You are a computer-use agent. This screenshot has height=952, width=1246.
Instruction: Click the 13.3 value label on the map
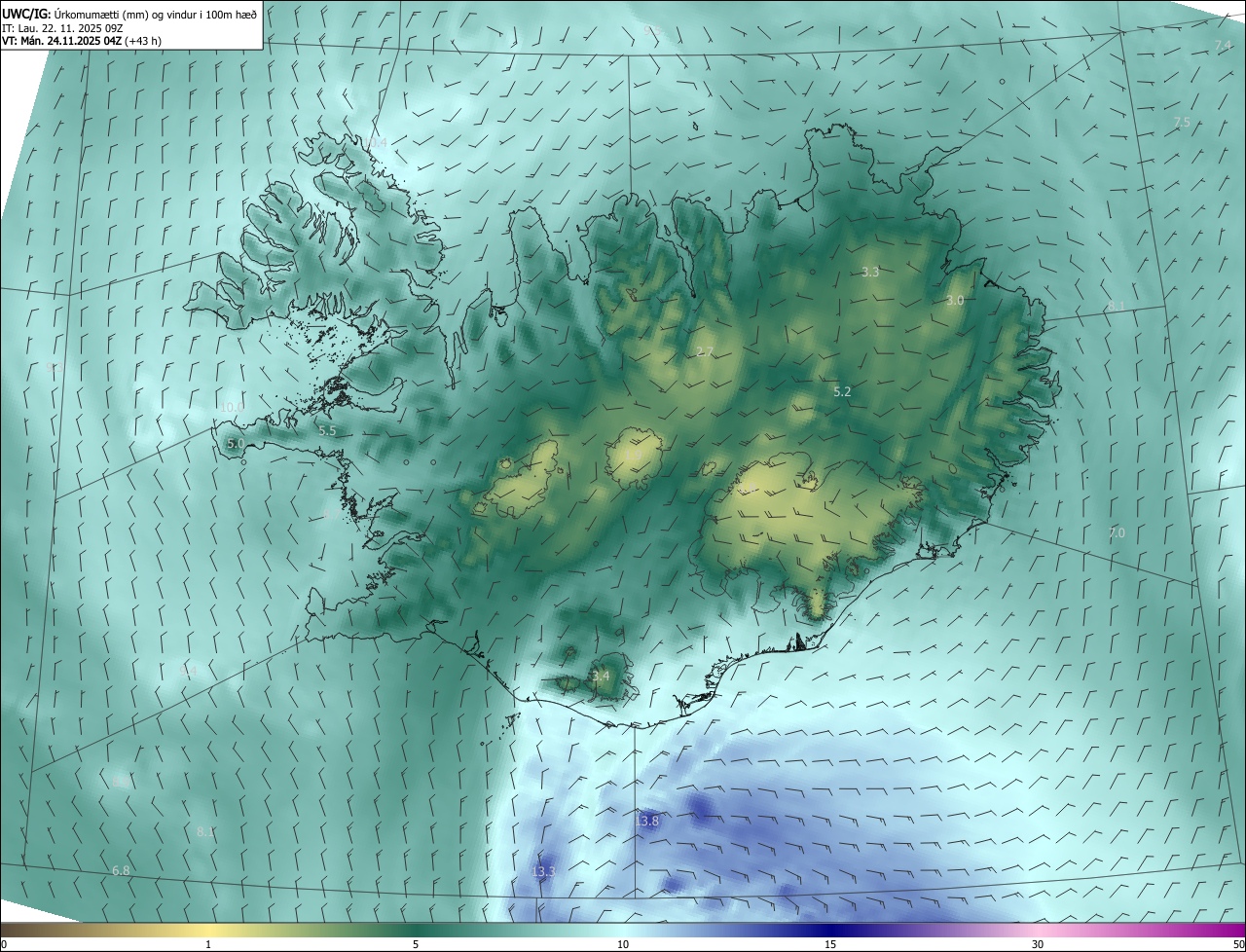point(543,871)
